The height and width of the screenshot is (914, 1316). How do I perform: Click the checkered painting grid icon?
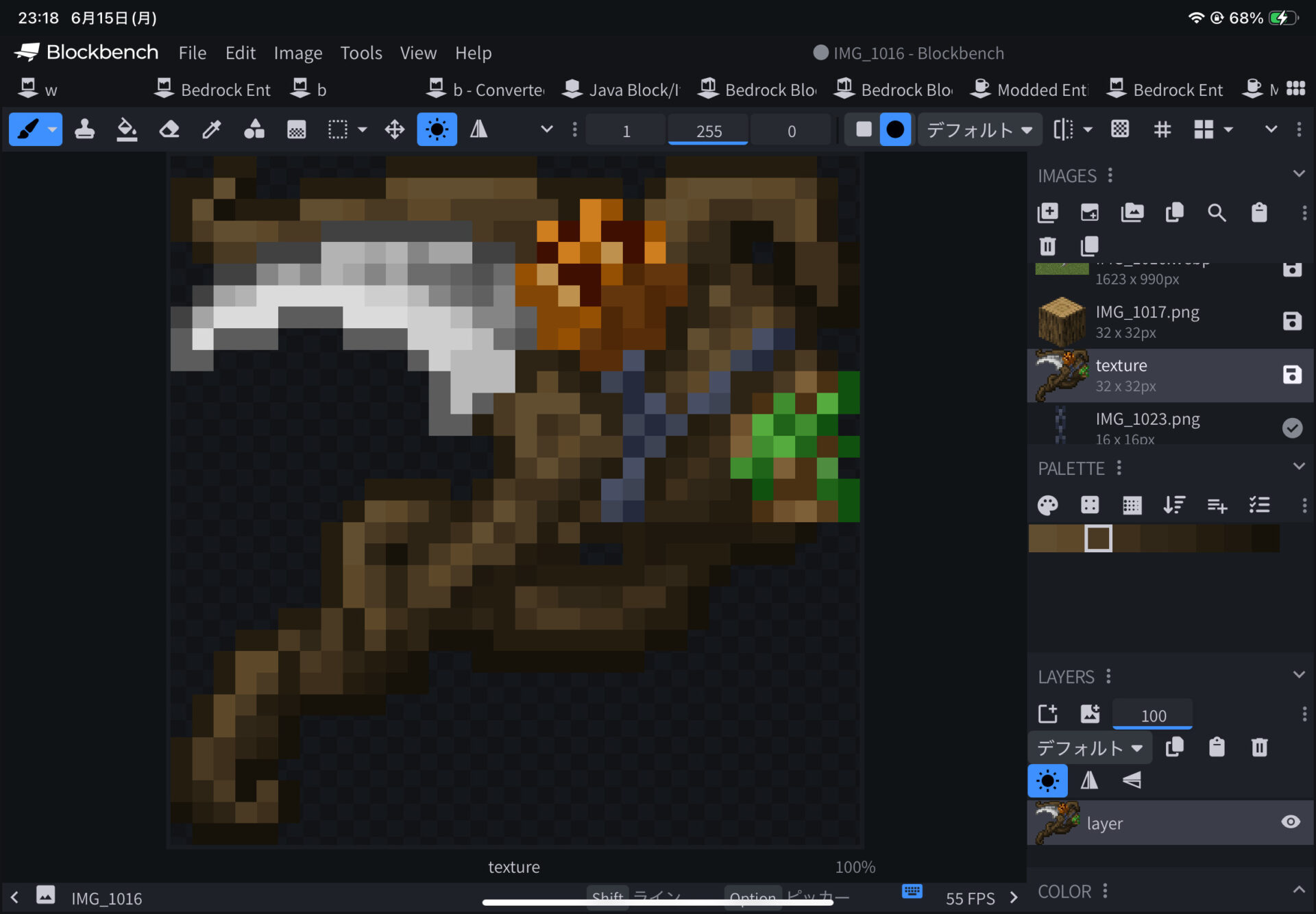point(1120,129)
